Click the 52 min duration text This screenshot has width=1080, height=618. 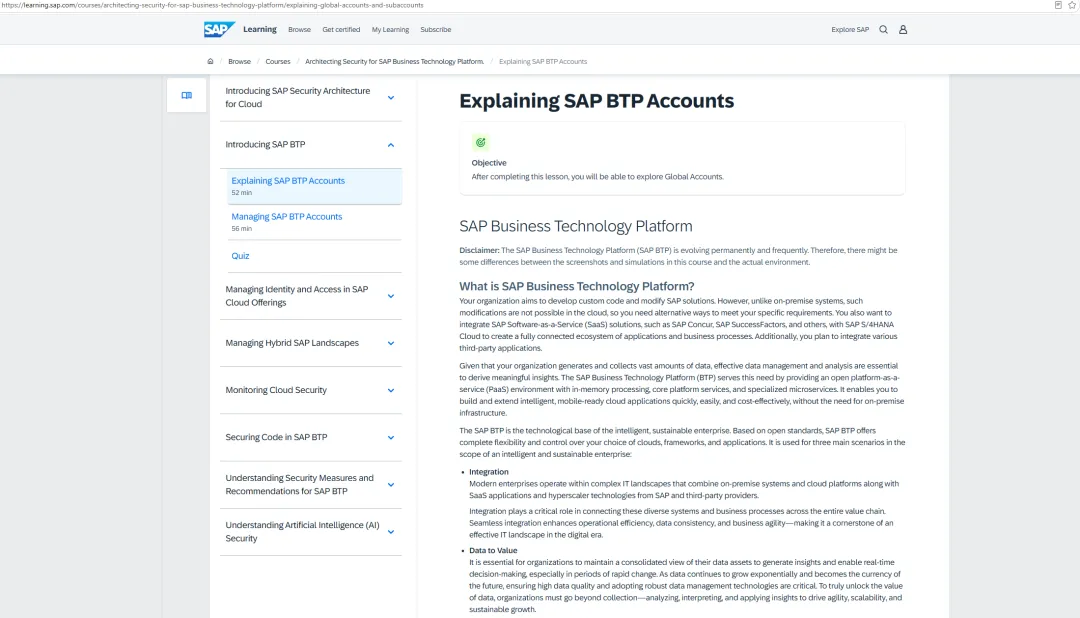241,193
